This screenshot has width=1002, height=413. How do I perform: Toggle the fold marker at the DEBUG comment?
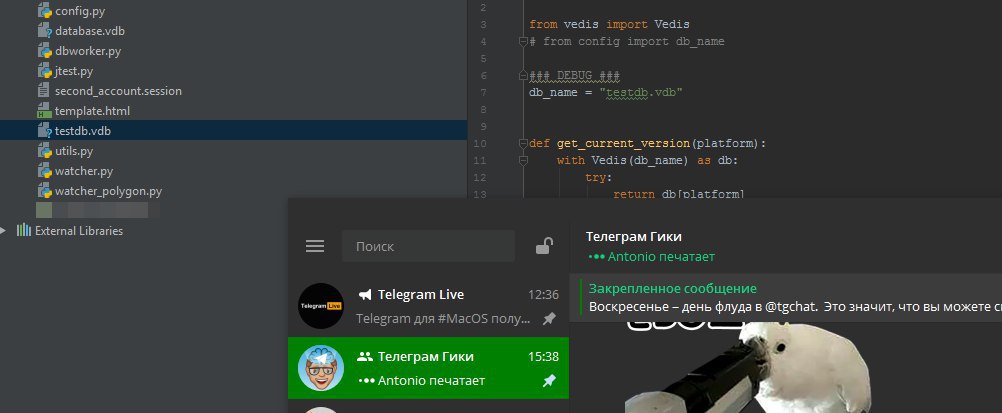523,75
